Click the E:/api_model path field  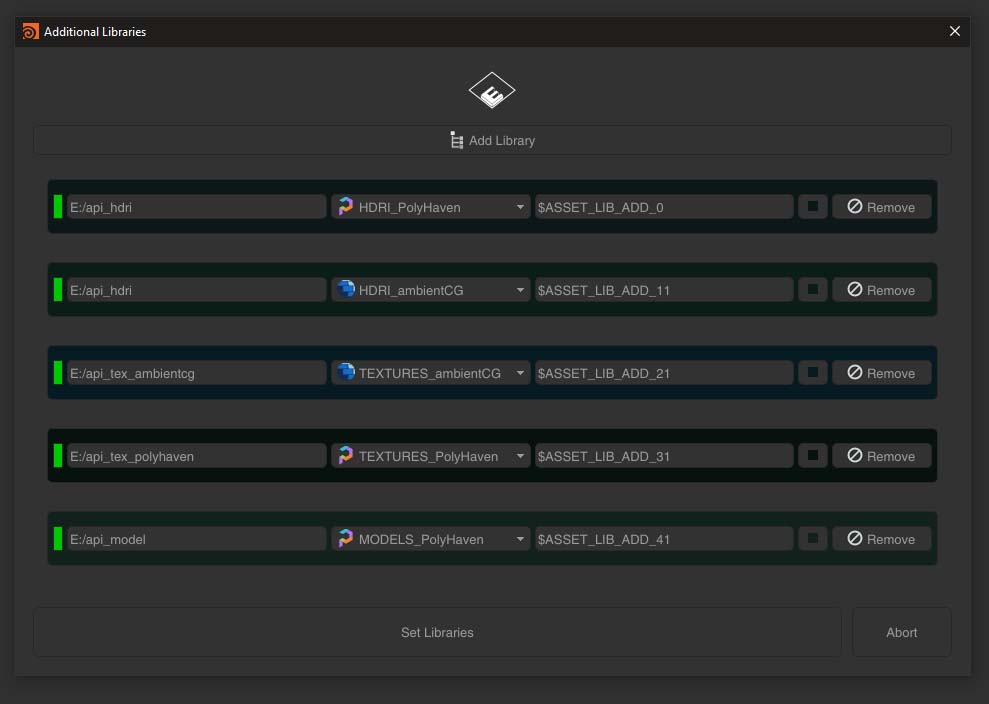coord(196,539)
